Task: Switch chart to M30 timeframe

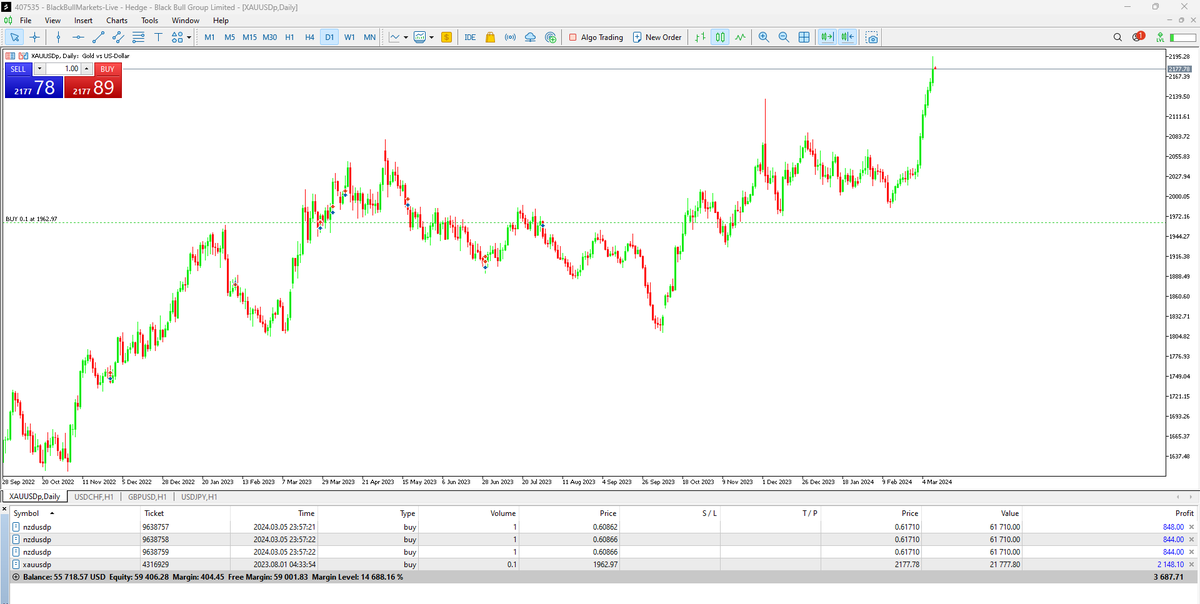Action: [269, 37]
